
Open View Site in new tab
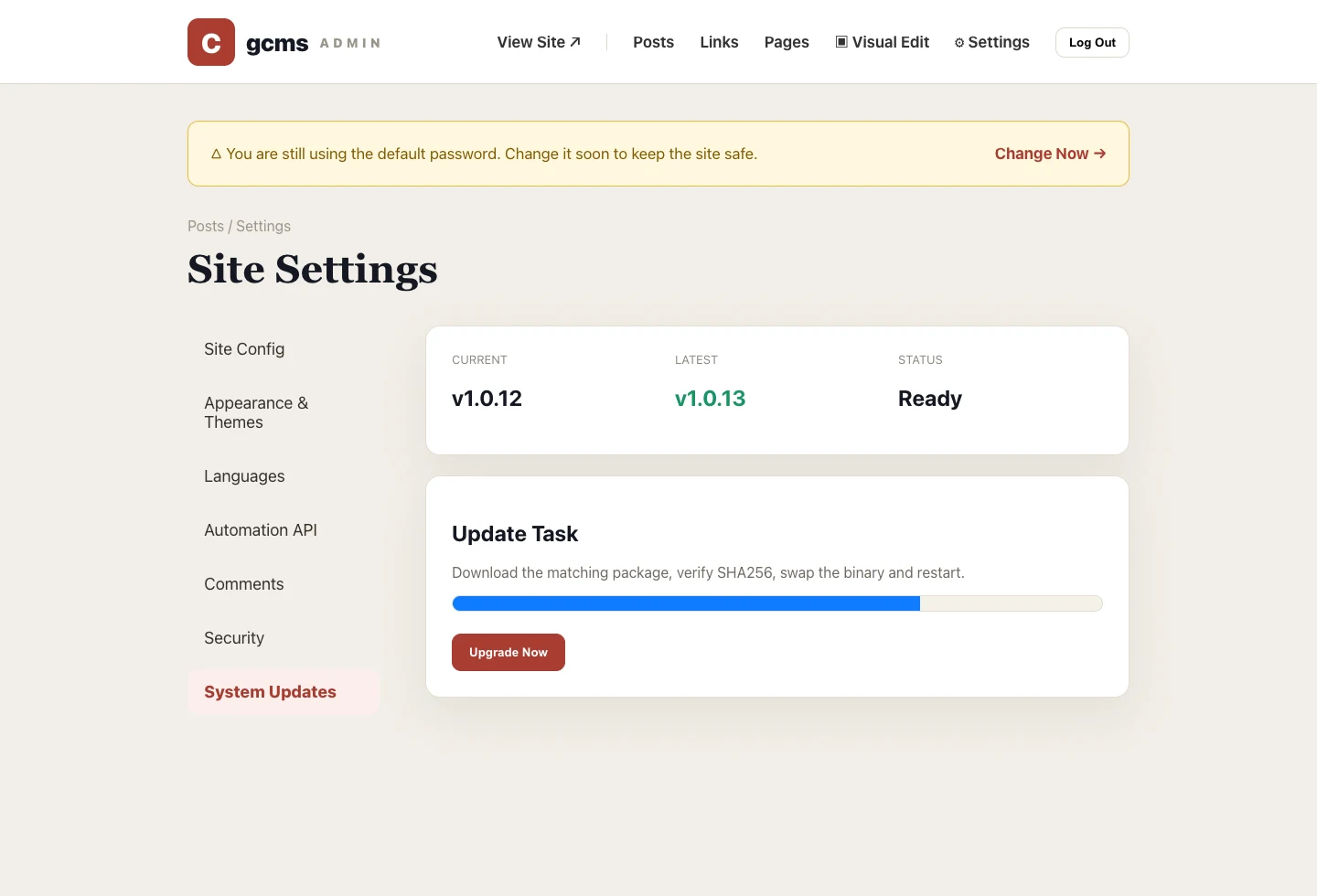point(539,42)
